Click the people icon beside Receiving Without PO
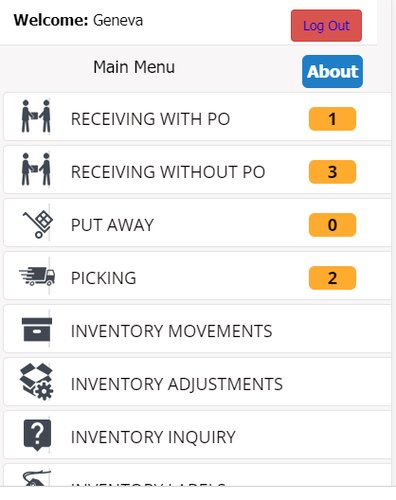 tap(36, 169)
